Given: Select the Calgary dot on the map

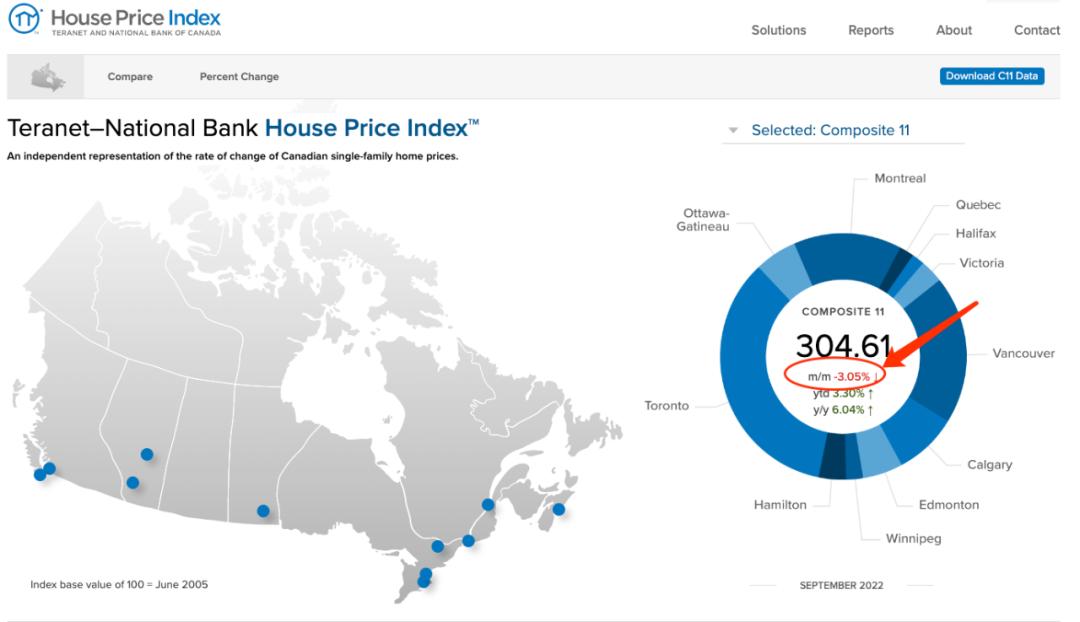Looking at the screenshot, I should point(133,483).
